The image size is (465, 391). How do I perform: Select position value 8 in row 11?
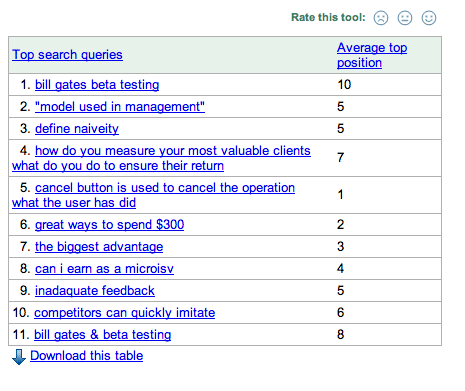340,335
